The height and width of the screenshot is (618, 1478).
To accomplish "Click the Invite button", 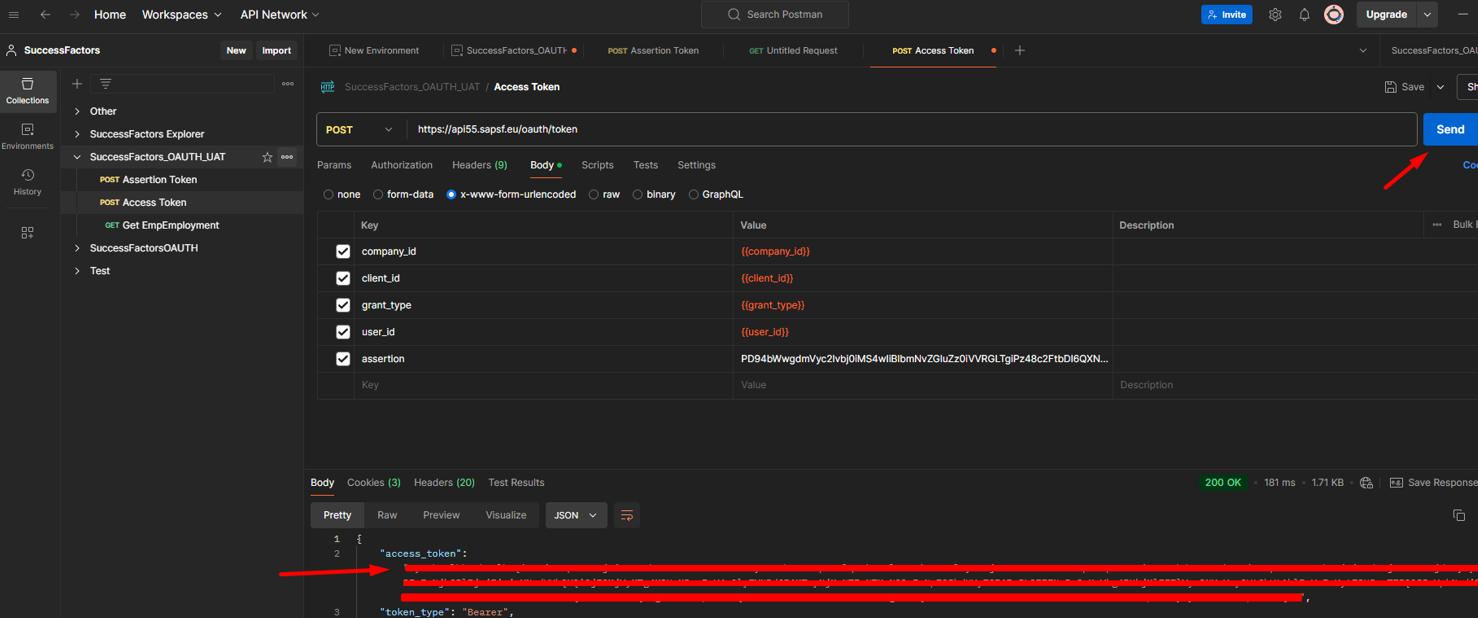I will pos(1227,15).
